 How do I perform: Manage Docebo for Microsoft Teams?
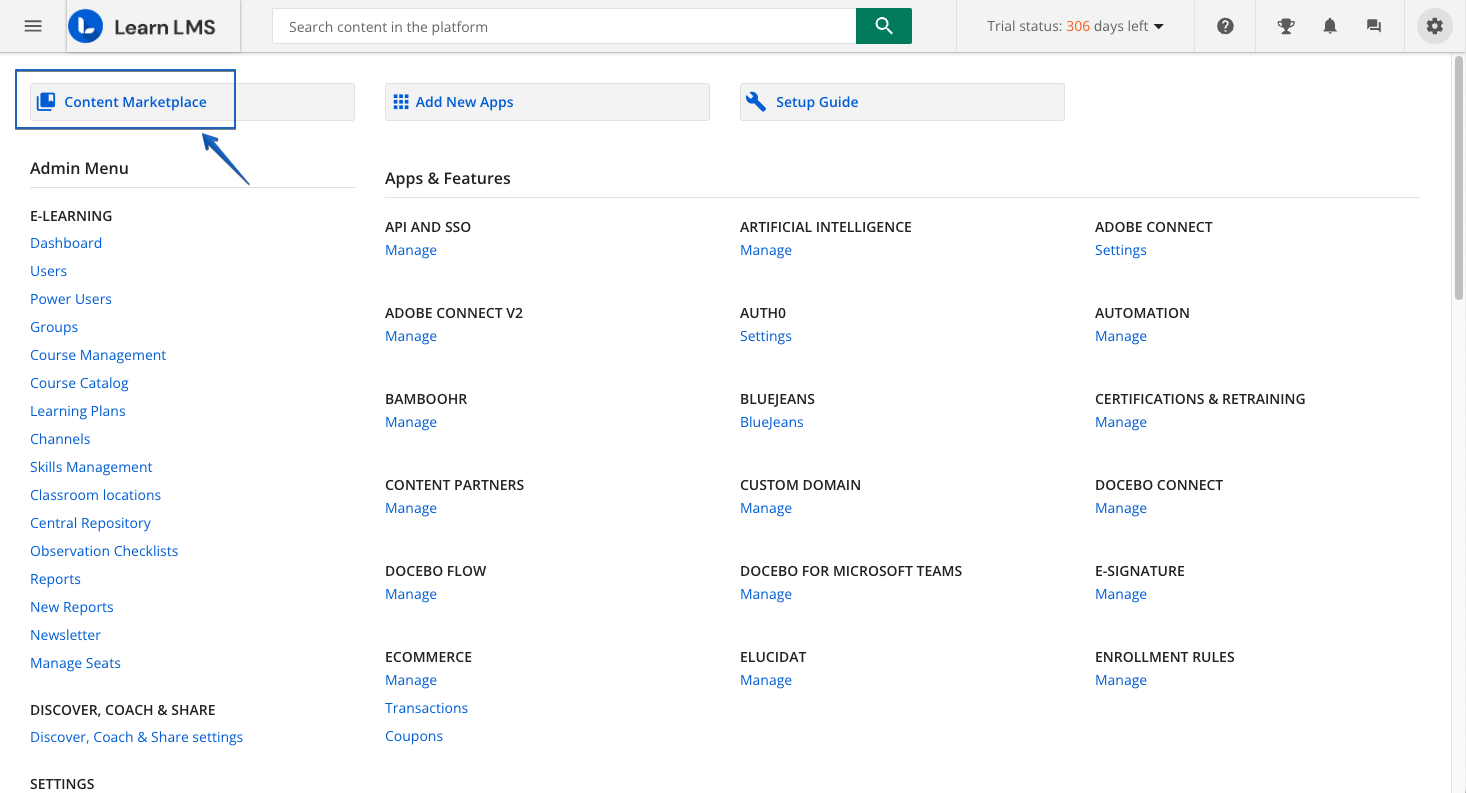766,594
